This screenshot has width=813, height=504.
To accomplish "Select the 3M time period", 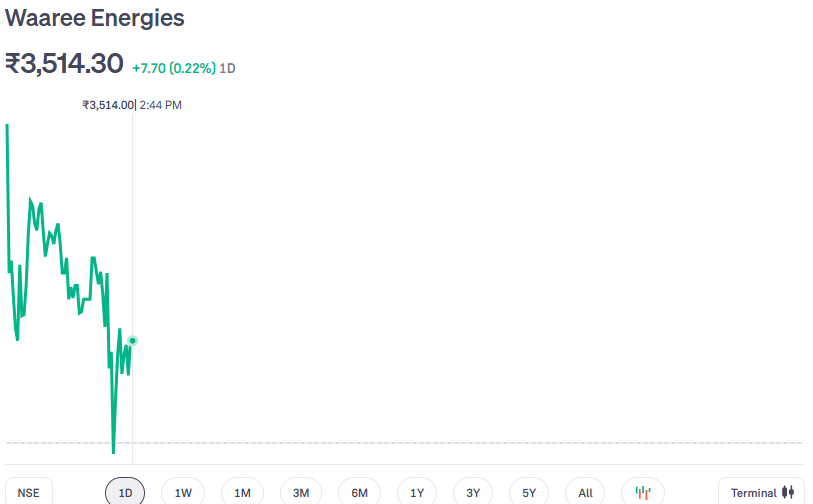I will pyautogui.click(x=300, y=492).
